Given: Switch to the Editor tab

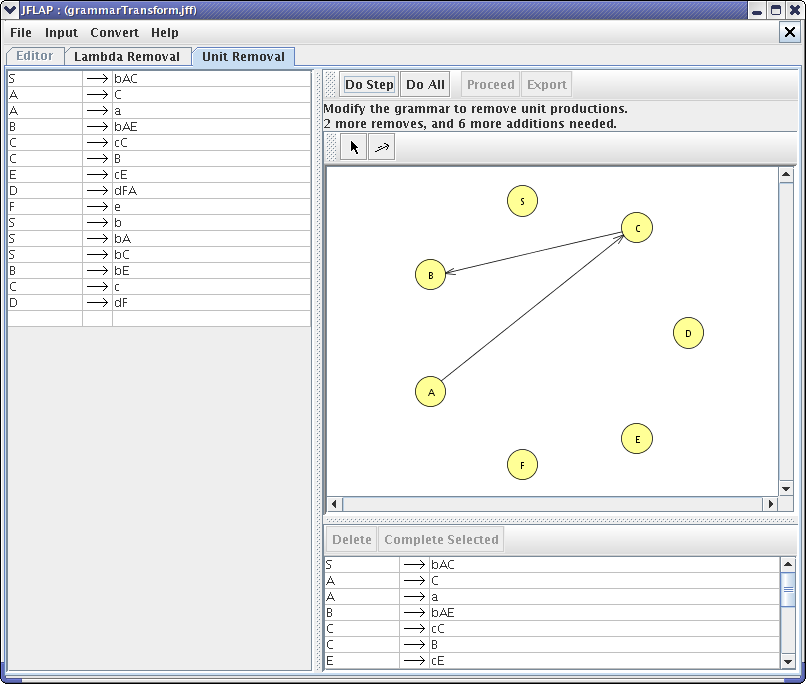Looking at the screenshot, I should [34, 56].
